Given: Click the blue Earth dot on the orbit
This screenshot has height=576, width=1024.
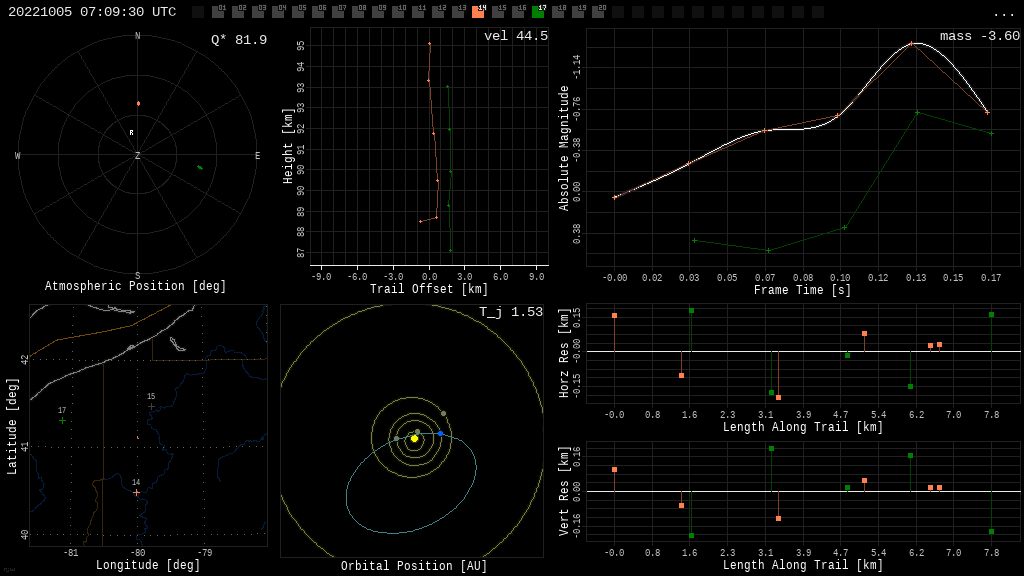Looking at the screenshot, I should [x=440, y=434].
